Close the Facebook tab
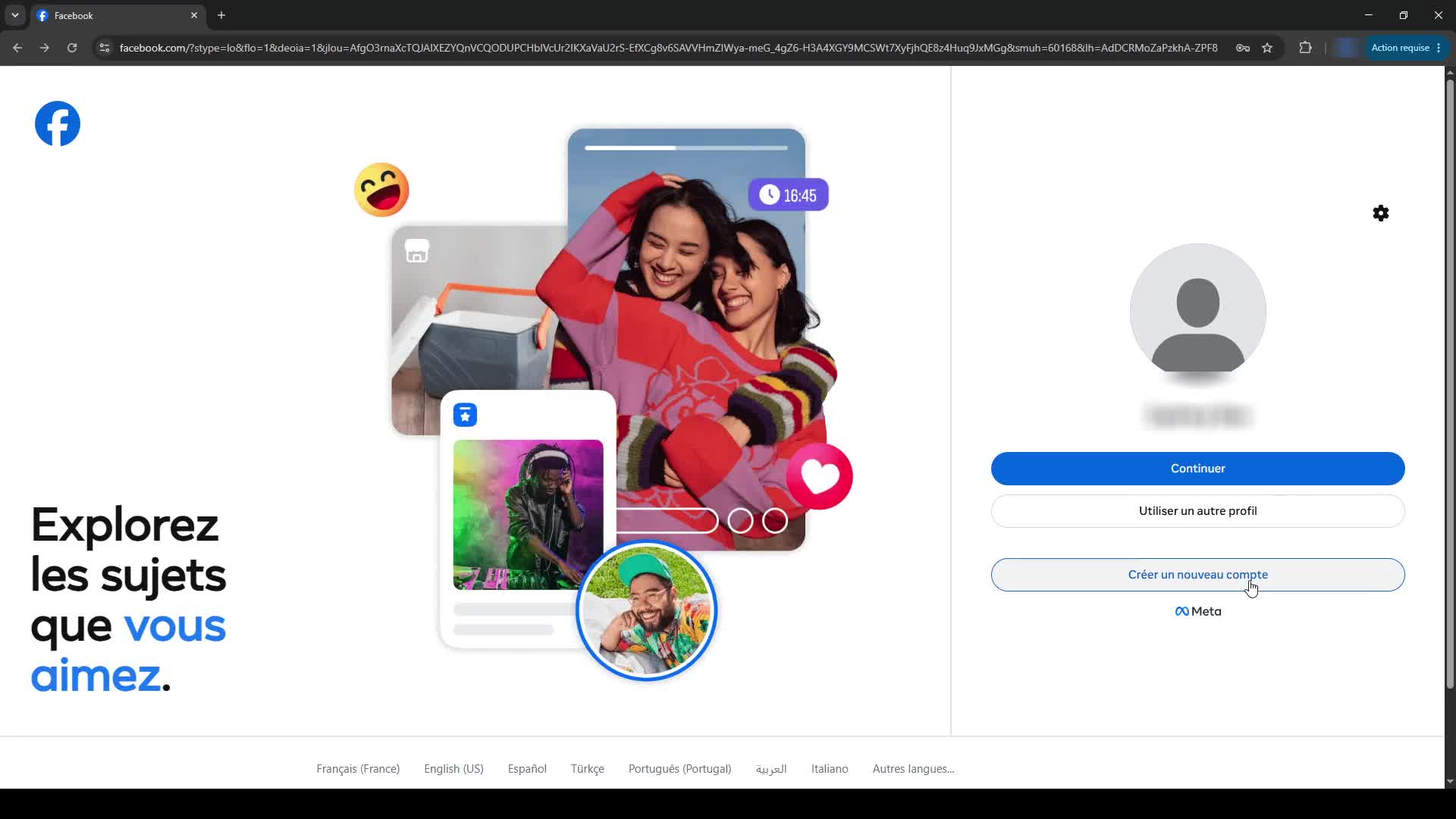Viewport: 1456px width, 819px height. point(194,15)
